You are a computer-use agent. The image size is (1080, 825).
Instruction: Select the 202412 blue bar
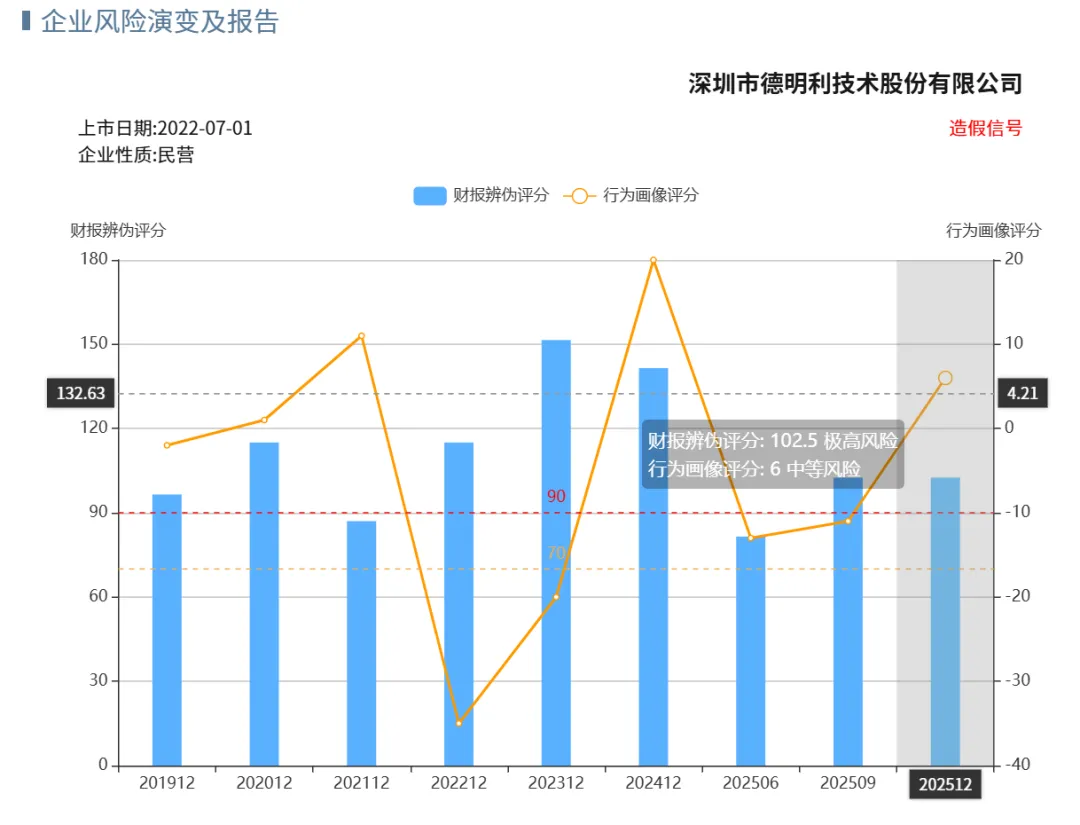tap(653, 566)
